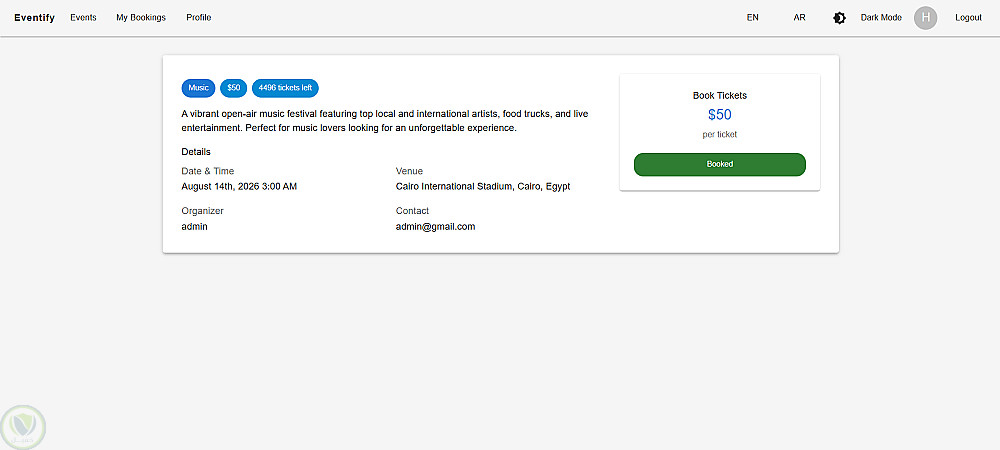1000x450 pixels.
Task: Click the admin@gmail.com contact email
Action: point(435,227)
